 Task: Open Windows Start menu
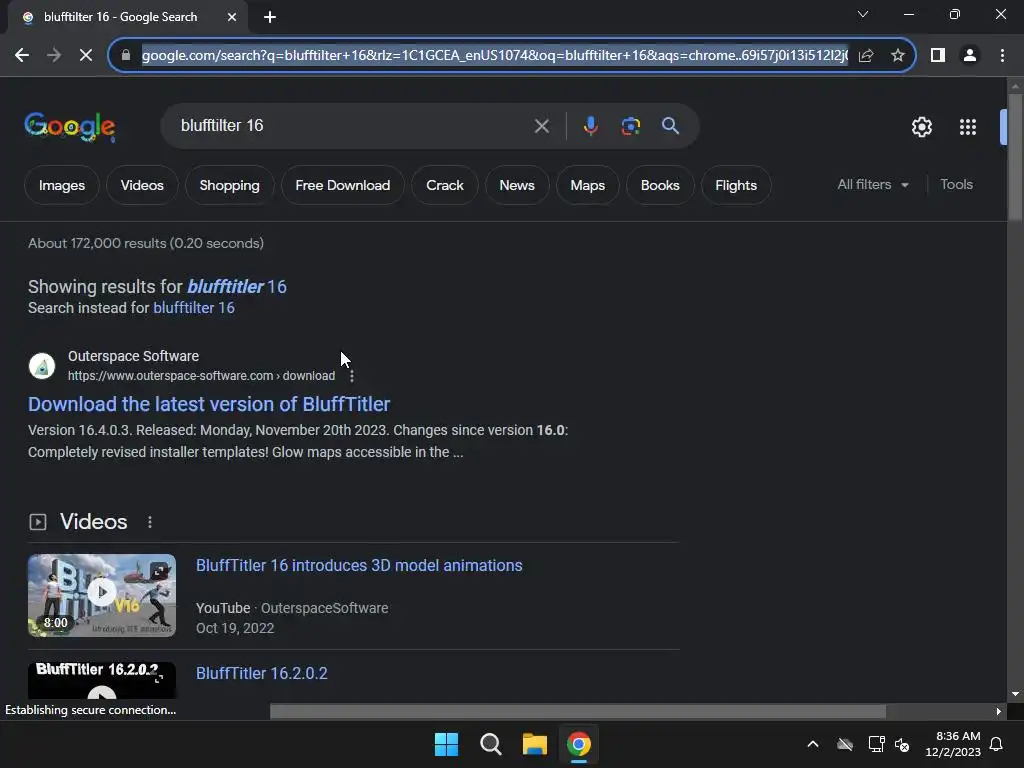pyautogui.click(x=447, y=744)
